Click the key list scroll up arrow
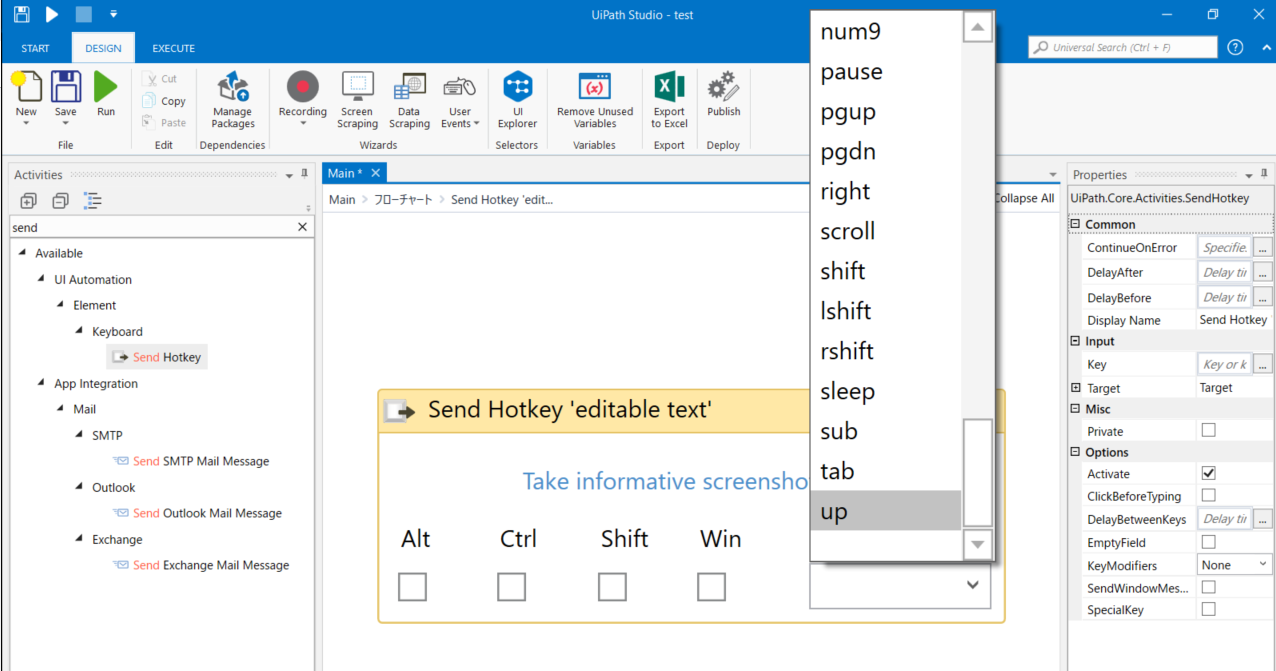This screenshot has width=1276, height=671. pyautogui.click(x=977, y=27)
